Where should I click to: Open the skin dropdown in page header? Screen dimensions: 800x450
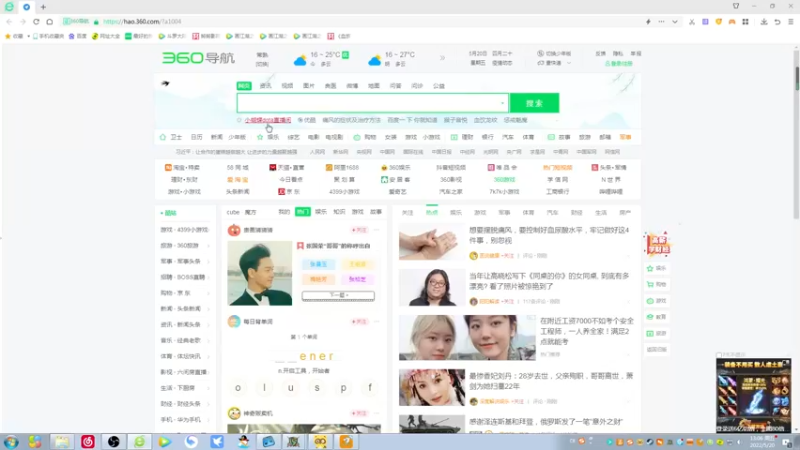point(555,63)
